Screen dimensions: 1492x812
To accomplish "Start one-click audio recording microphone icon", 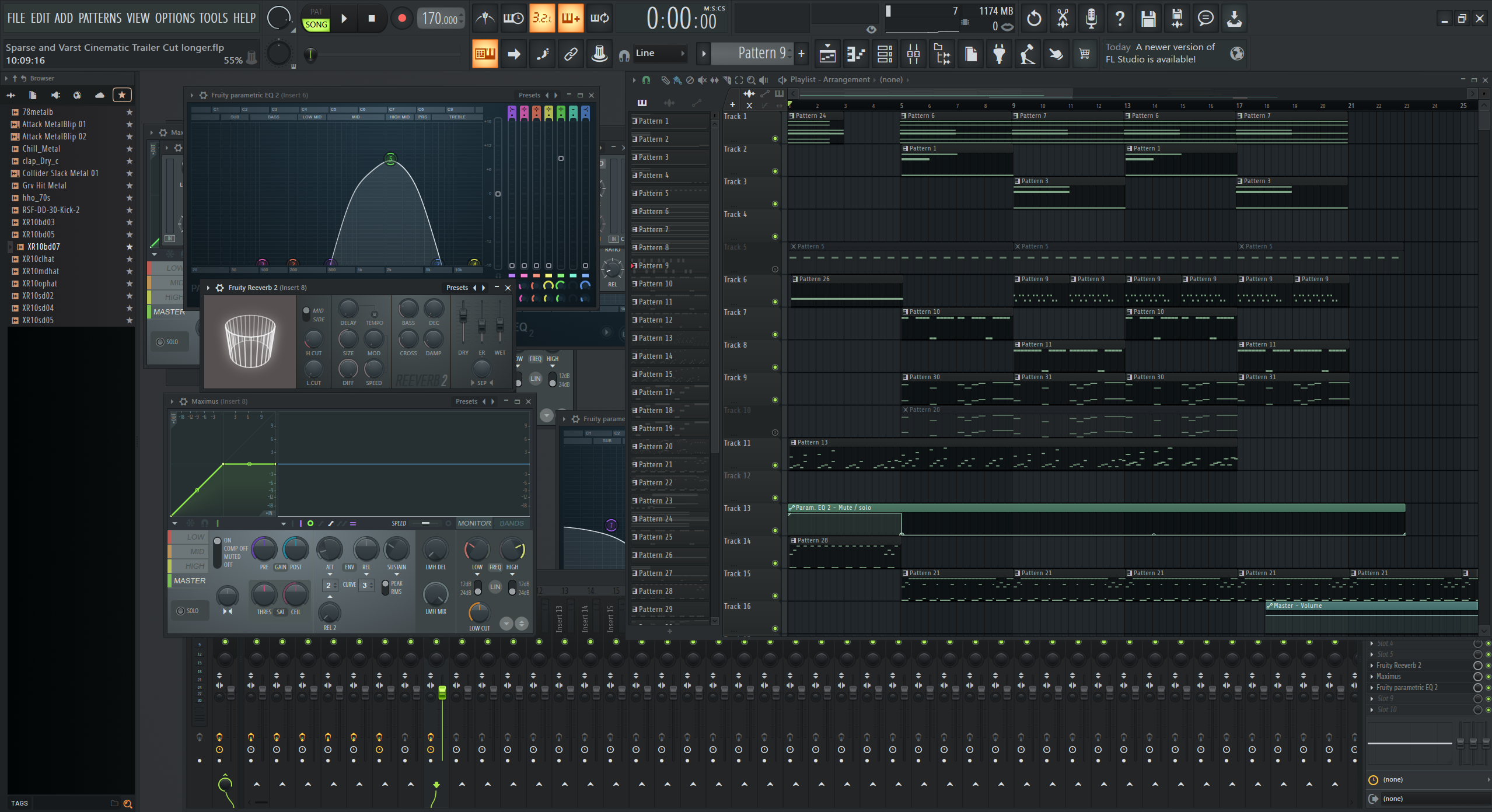I will [1091, 19].
